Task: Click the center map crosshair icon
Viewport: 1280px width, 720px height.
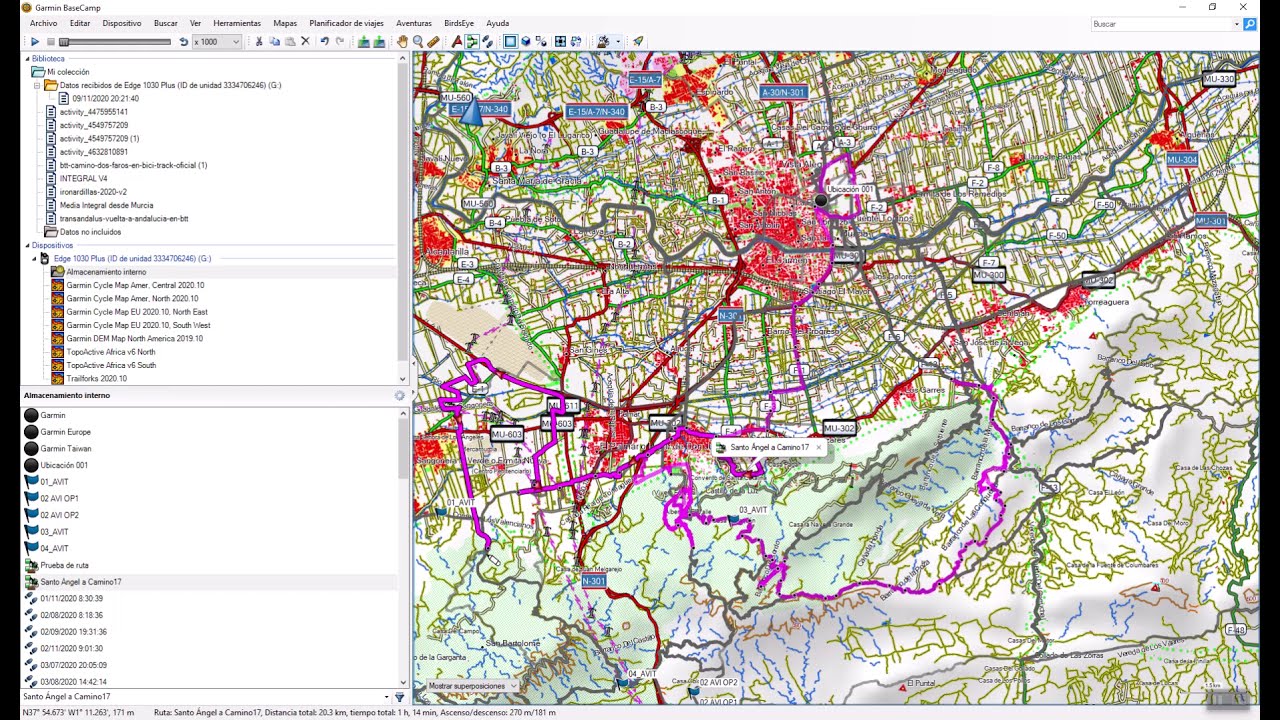Action: click(561, 42)
